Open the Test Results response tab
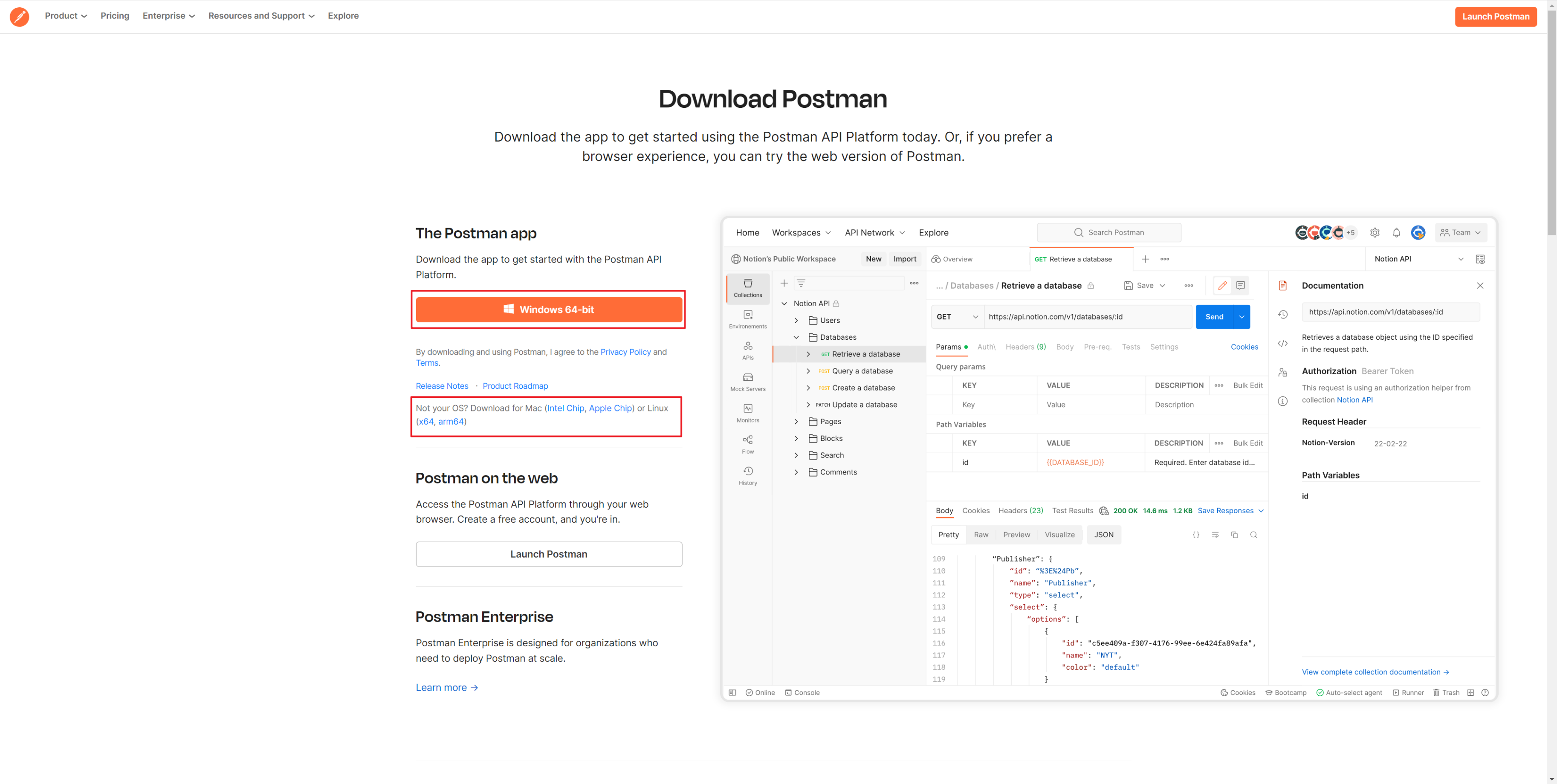The image size is (1557, 784). (1072, 511)
